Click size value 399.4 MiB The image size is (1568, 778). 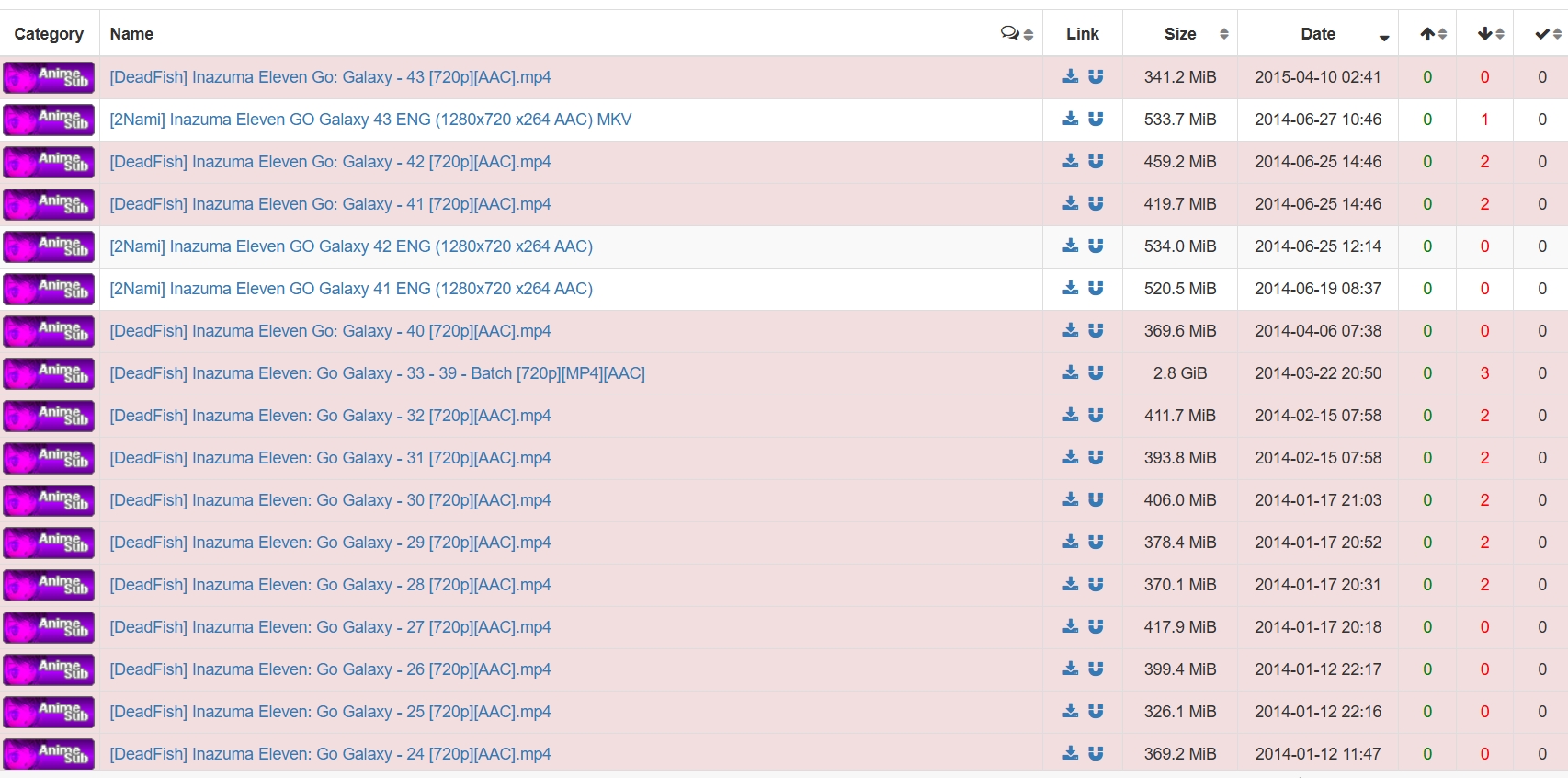(x=1180, y=669)
